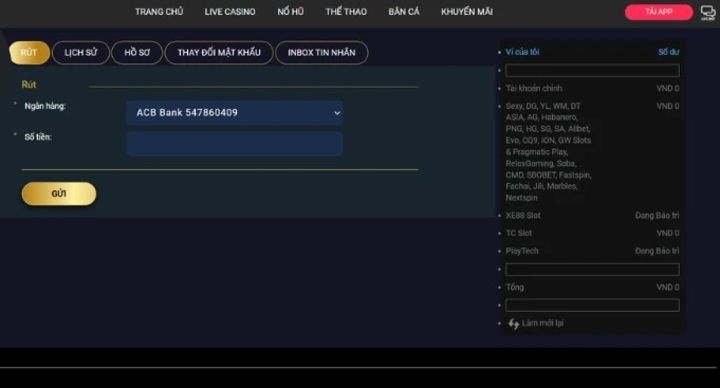Navigate to TRANG CHỦ in top menu

pyautogui.click(x=159, y=12)
